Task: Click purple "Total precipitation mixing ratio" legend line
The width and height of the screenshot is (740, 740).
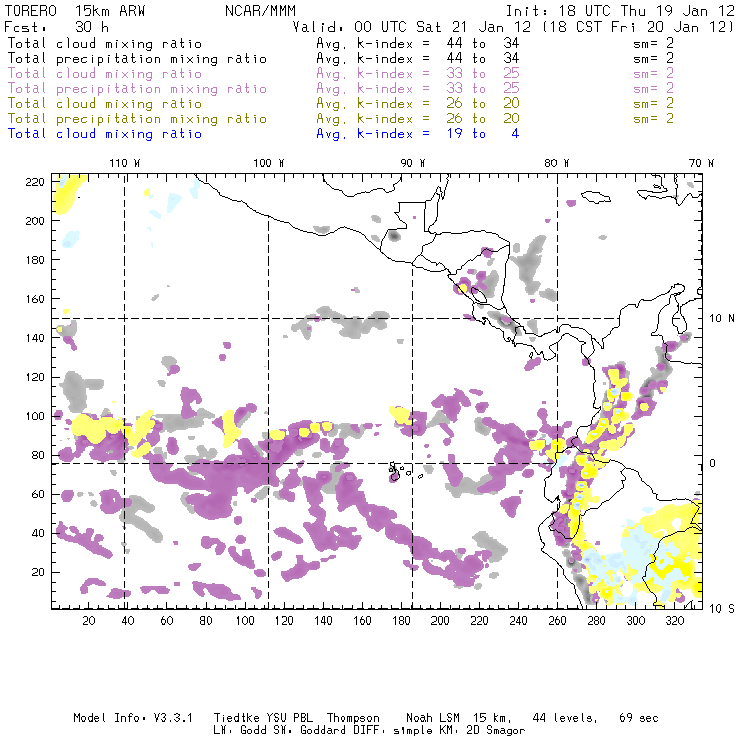Action: point(137,89)
